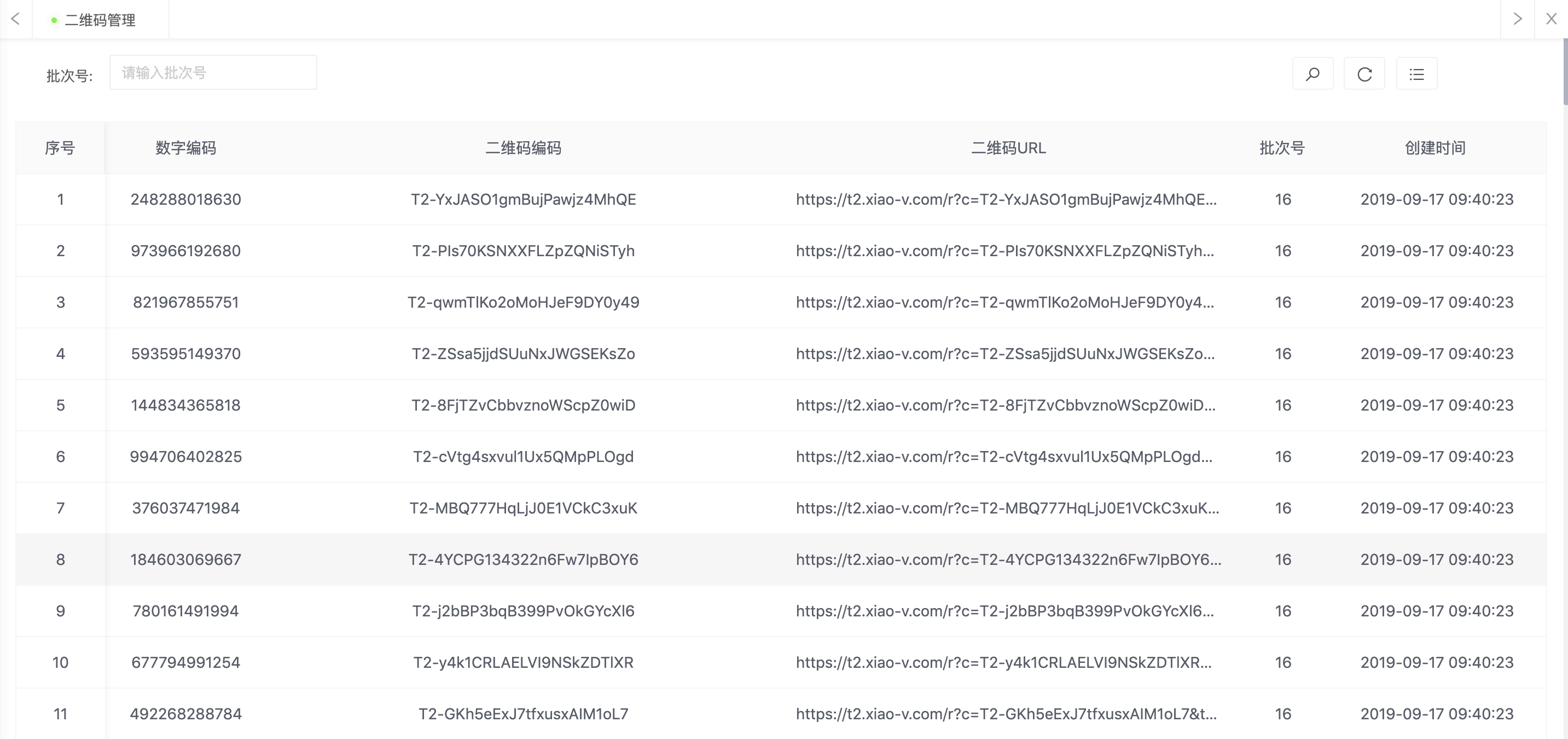Screen dimensions: 1568x739
Task: Click the refresh icon button
Action: pos(1364,74)
